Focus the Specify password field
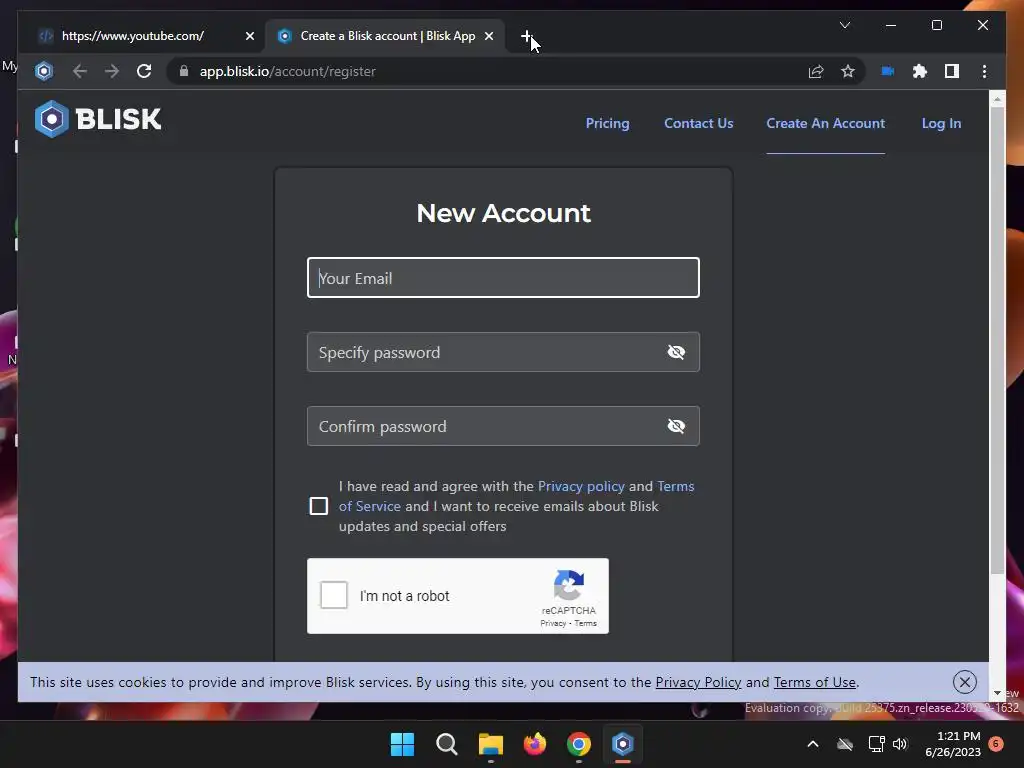Viewport: 1024px width, 768px height. coord(503,352)
